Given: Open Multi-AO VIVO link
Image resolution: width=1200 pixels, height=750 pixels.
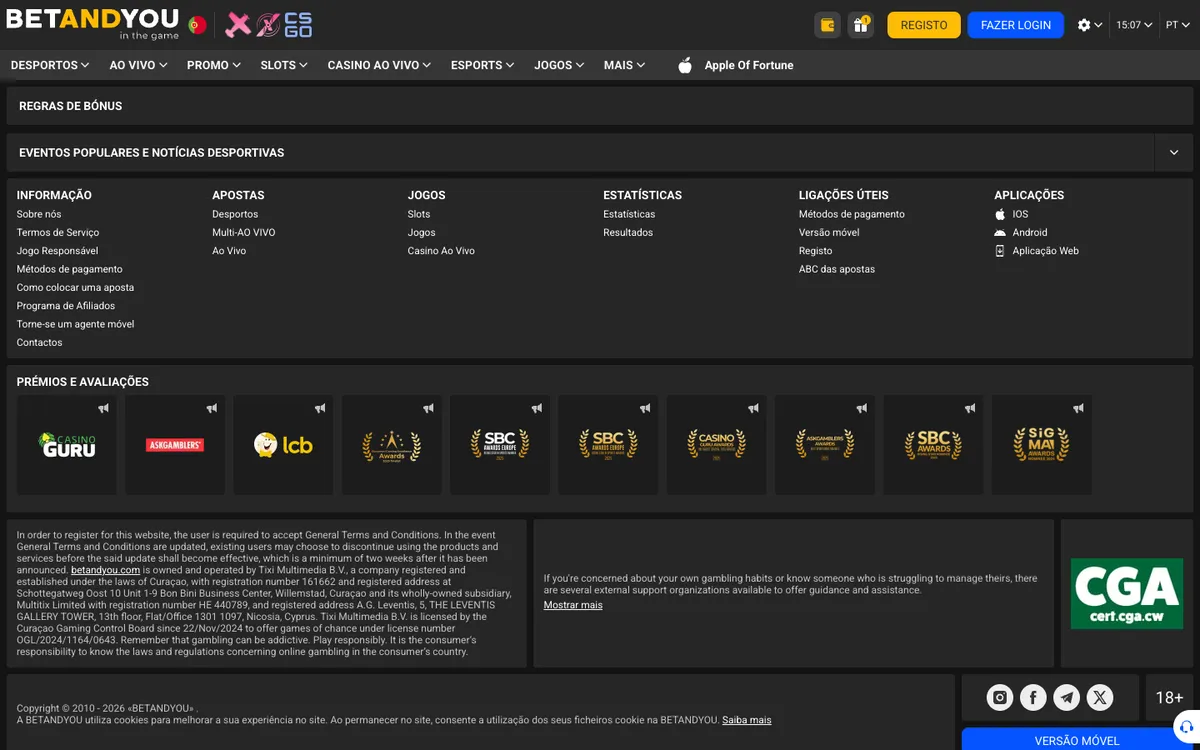Looking at the screenshot, I should click(244, 232).
